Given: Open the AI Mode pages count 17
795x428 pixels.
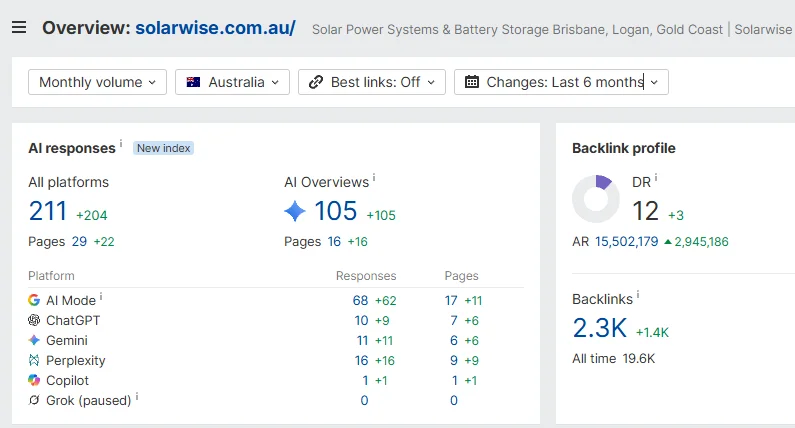Looking at the screenshot, I should [x=451, y=301].
